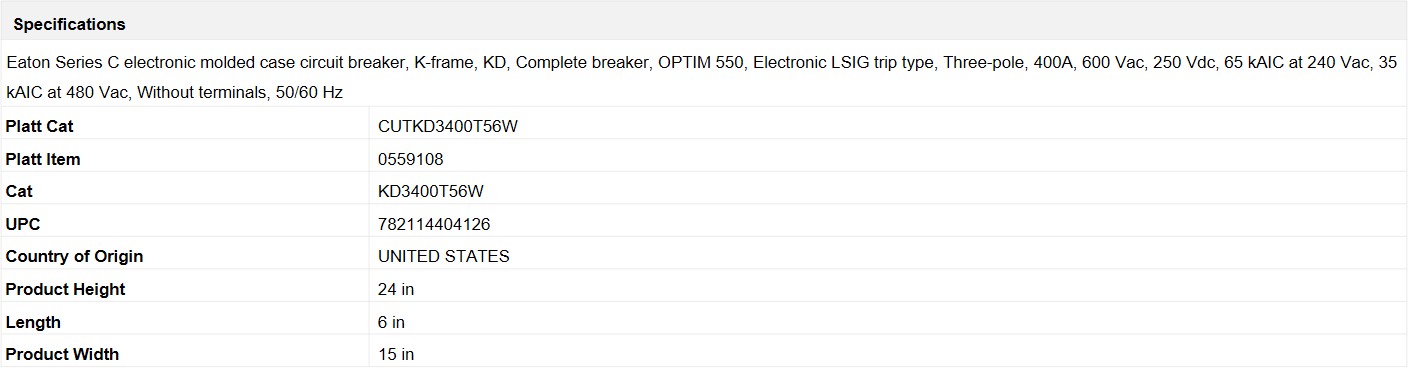Image resolution: width=1408 pixels, height=375 pixels.
Task: Click the Eaton Series C product description
Action: 702,77
